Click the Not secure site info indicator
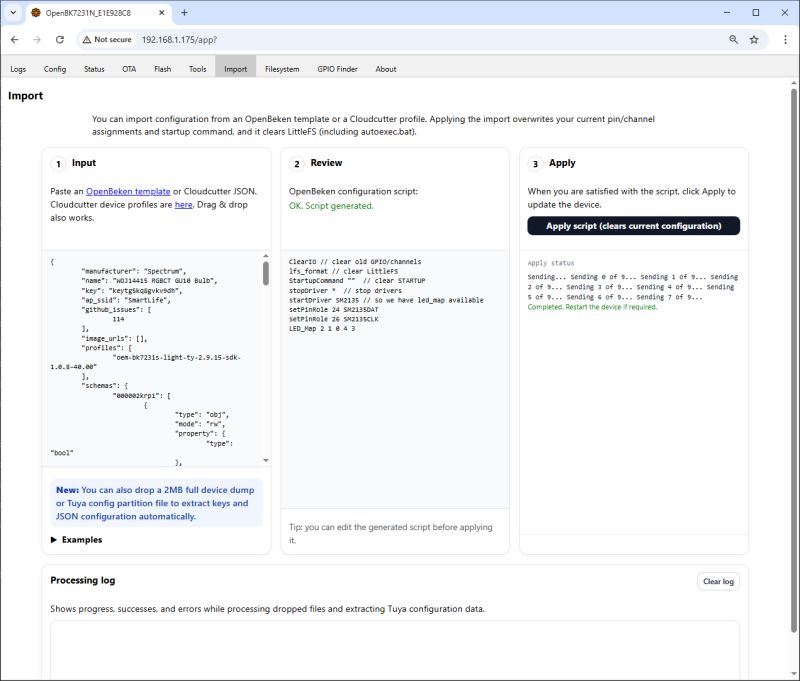800x681 pixels. pyautogui.click(x=107, y=41)
